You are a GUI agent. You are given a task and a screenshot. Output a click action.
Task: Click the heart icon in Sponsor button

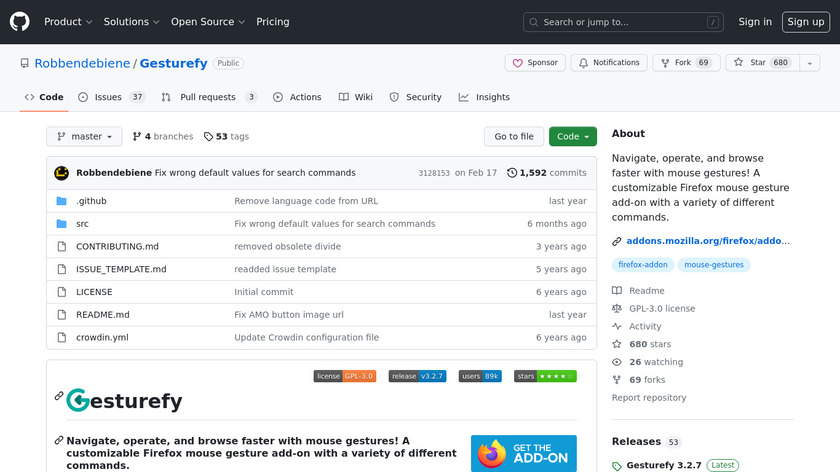518,63
